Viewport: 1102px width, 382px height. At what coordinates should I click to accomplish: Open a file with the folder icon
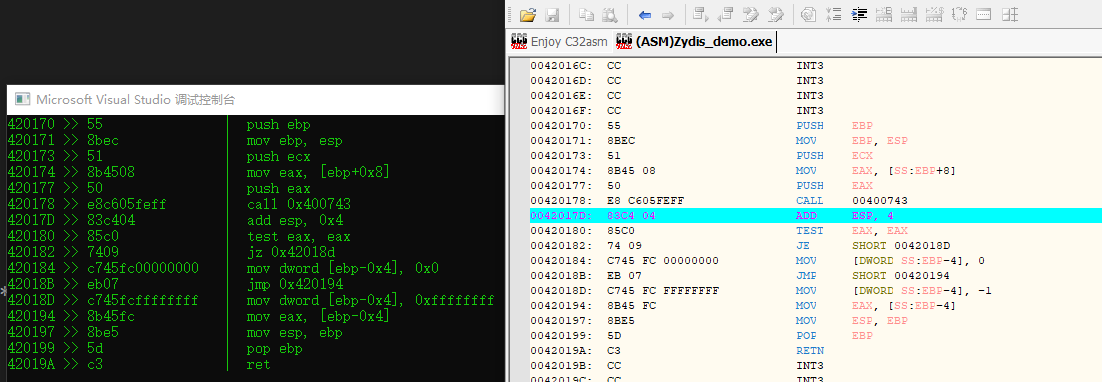pyautogui.click(x=528, y=15)
